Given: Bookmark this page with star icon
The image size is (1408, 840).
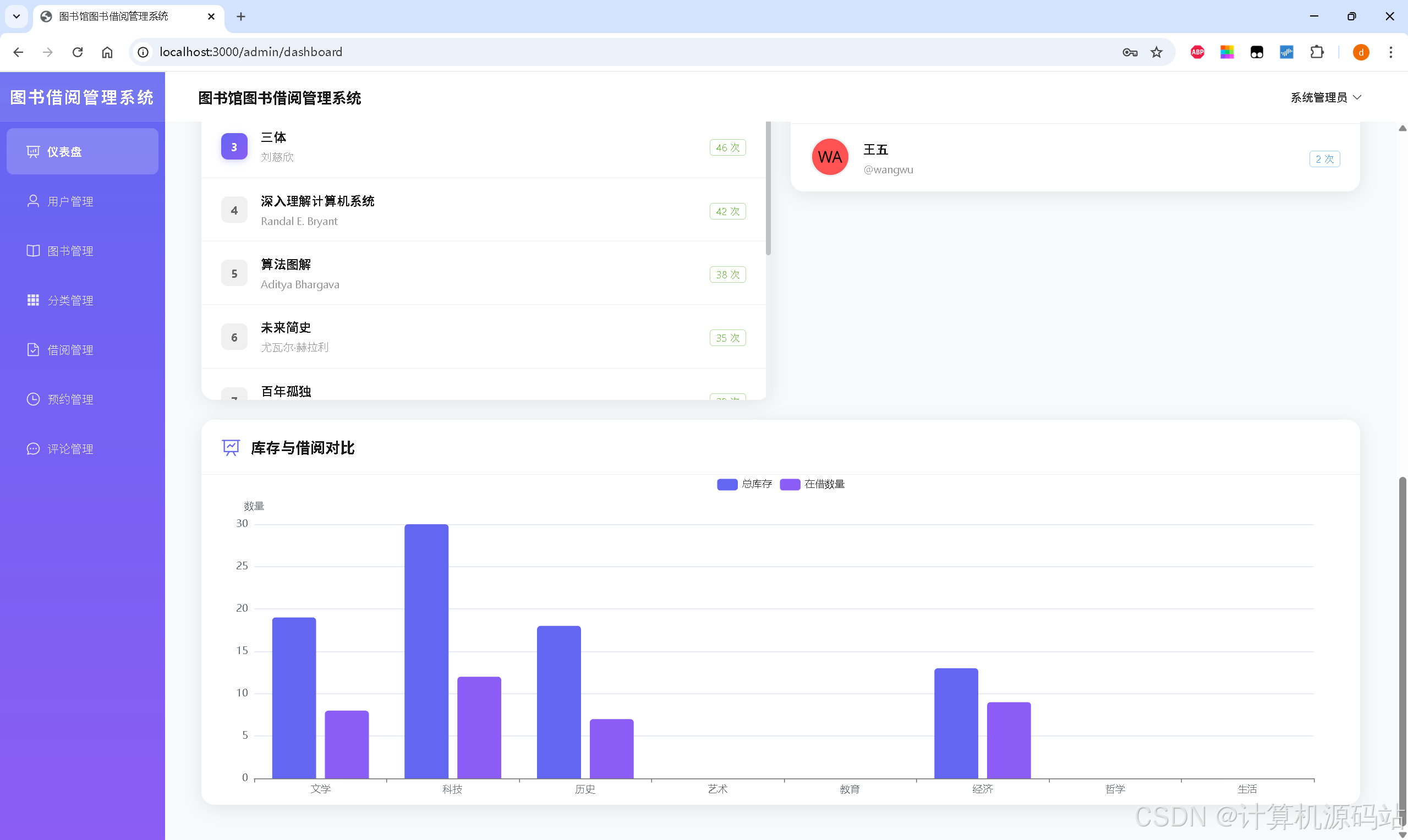Looking at the screenshot, I should [1156, 52].
